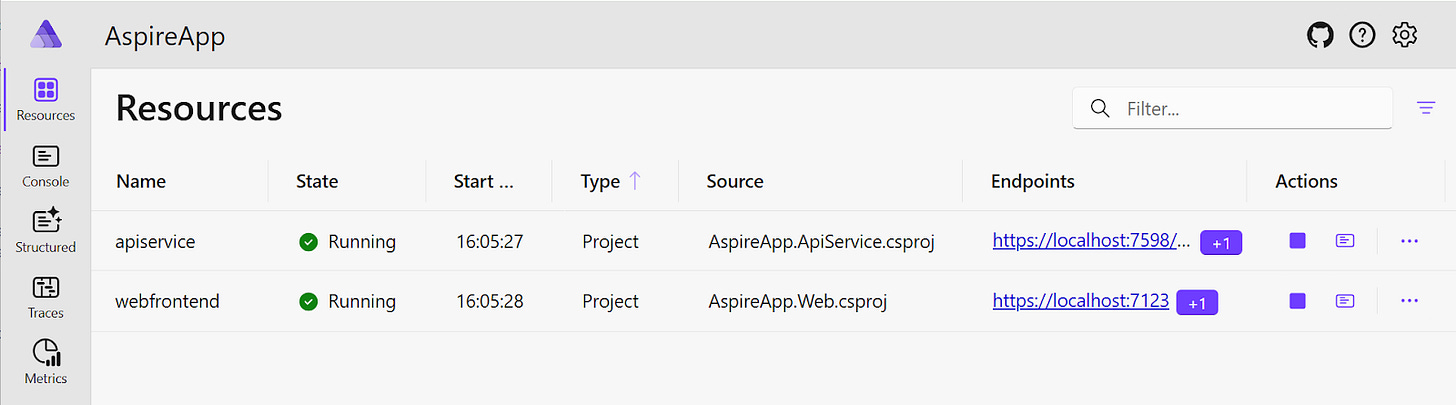Click the Aspire logo icon
1456x405 pixels.
tap(46, 36)
